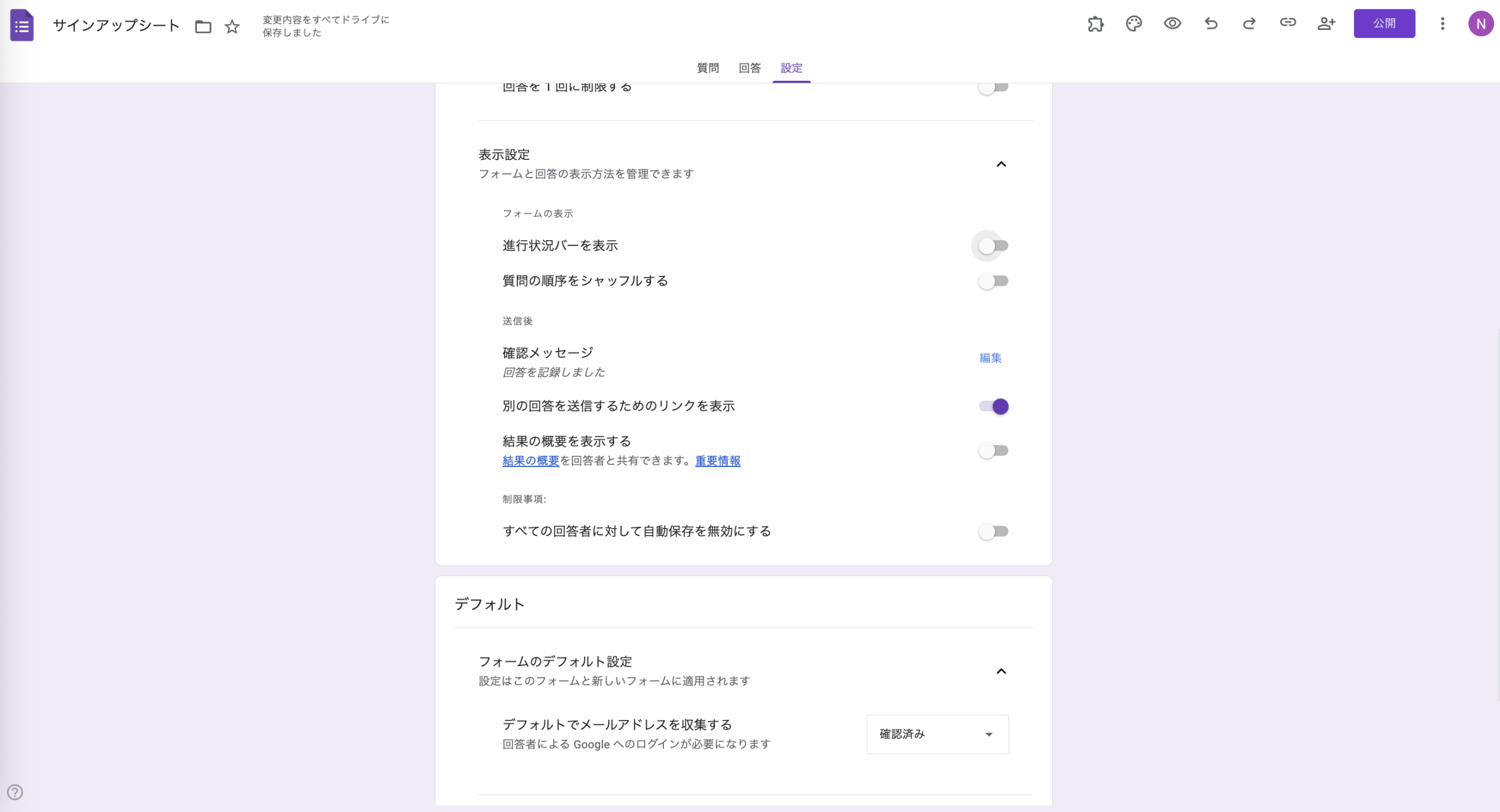Open the theme customization palette
This screenshot has height=812, width=1500.
(x=1134, y=23)
